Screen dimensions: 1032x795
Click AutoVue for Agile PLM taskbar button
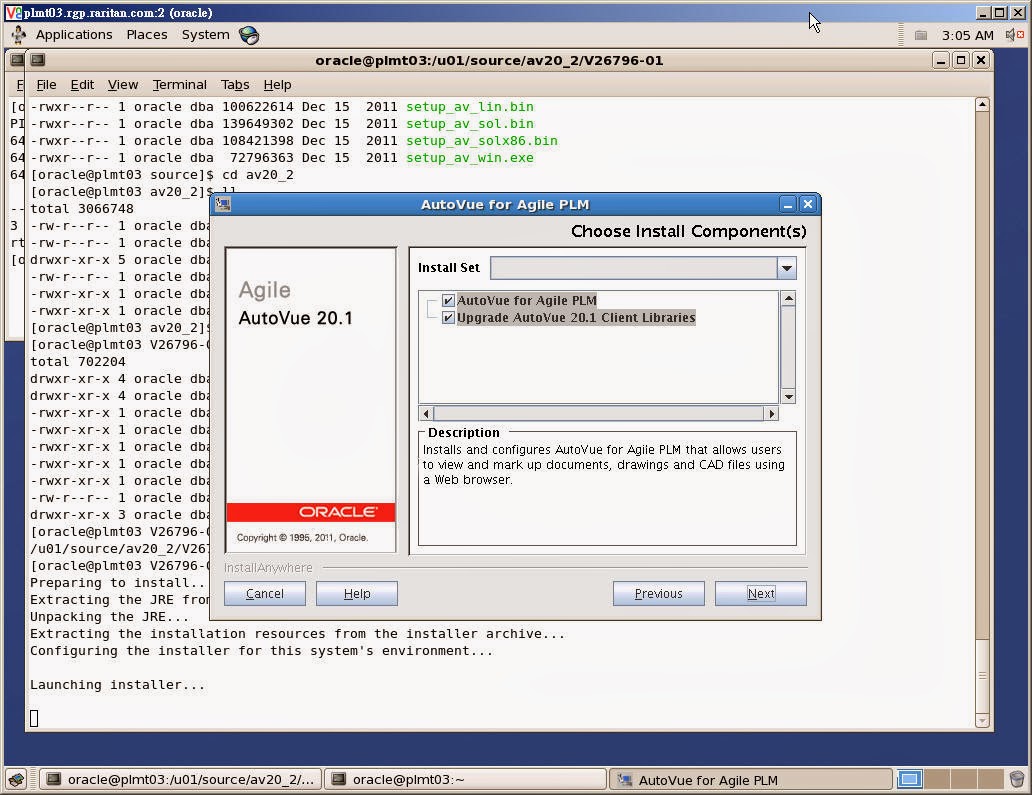point(751,780)
